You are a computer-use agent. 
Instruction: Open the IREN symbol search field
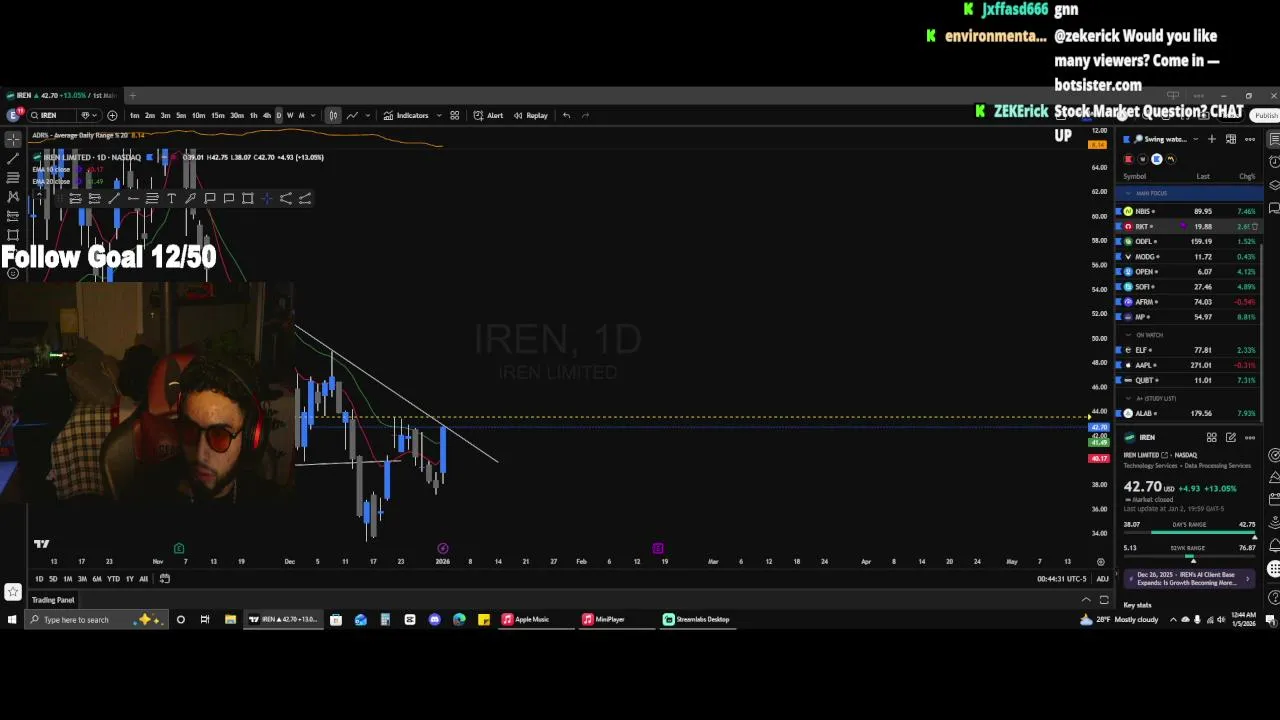[52, 115]
